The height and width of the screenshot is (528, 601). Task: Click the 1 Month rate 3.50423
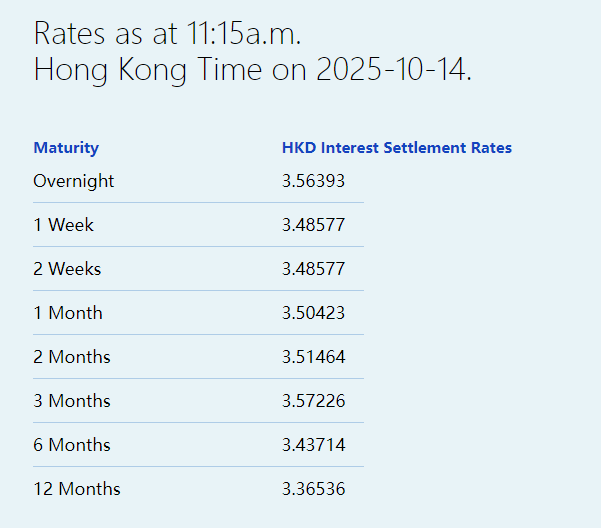click(314, 313)
